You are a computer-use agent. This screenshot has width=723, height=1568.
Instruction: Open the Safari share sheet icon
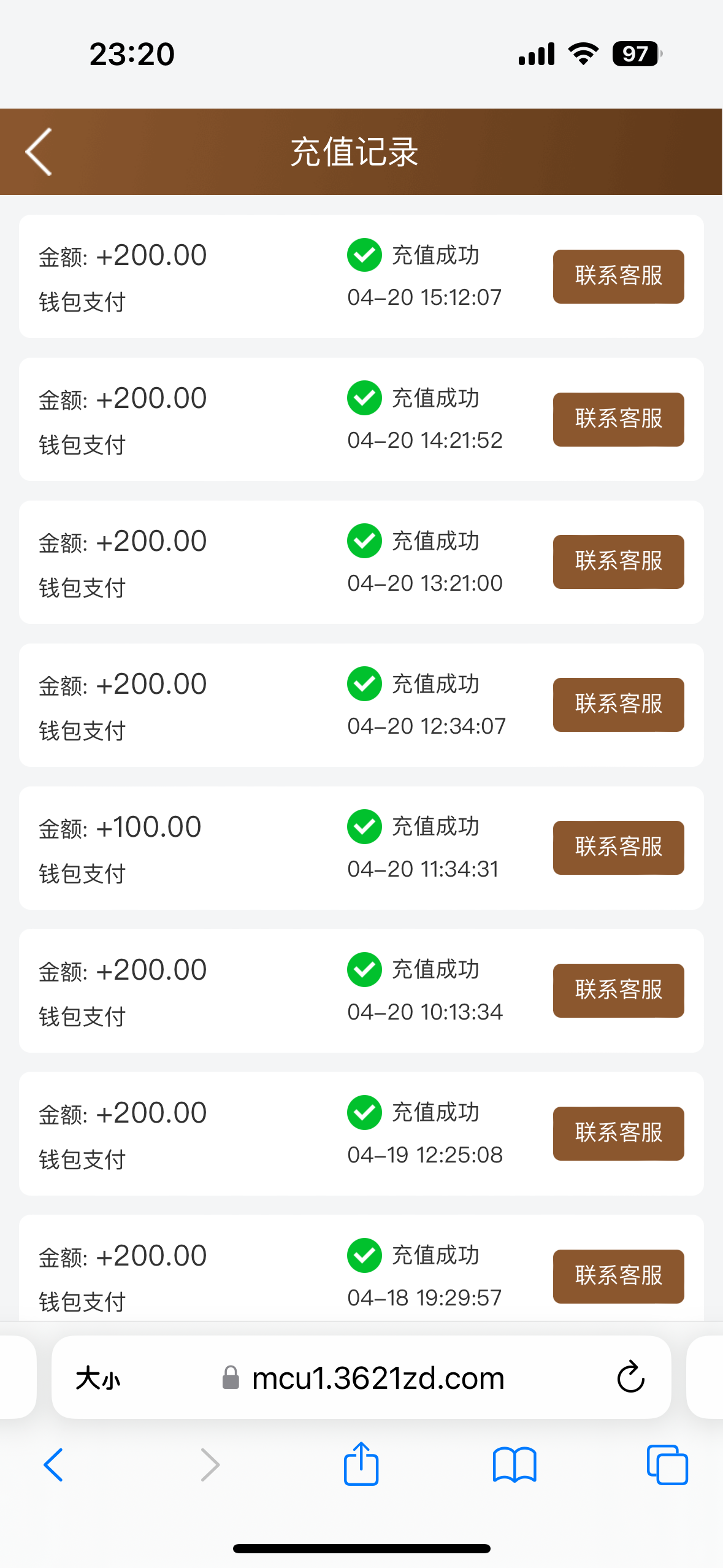(x=361, y=1464)
